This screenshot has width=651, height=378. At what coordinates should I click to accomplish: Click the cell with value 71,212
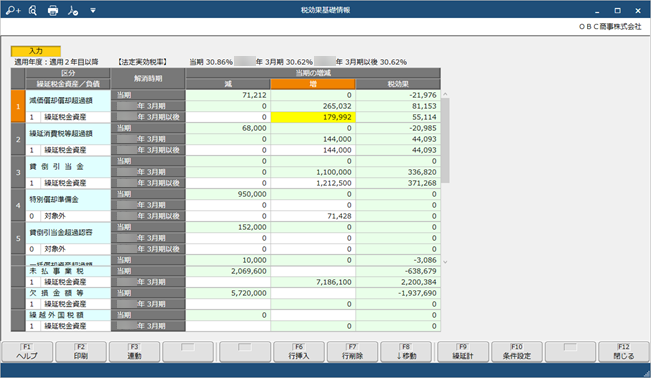coord(228,95)
